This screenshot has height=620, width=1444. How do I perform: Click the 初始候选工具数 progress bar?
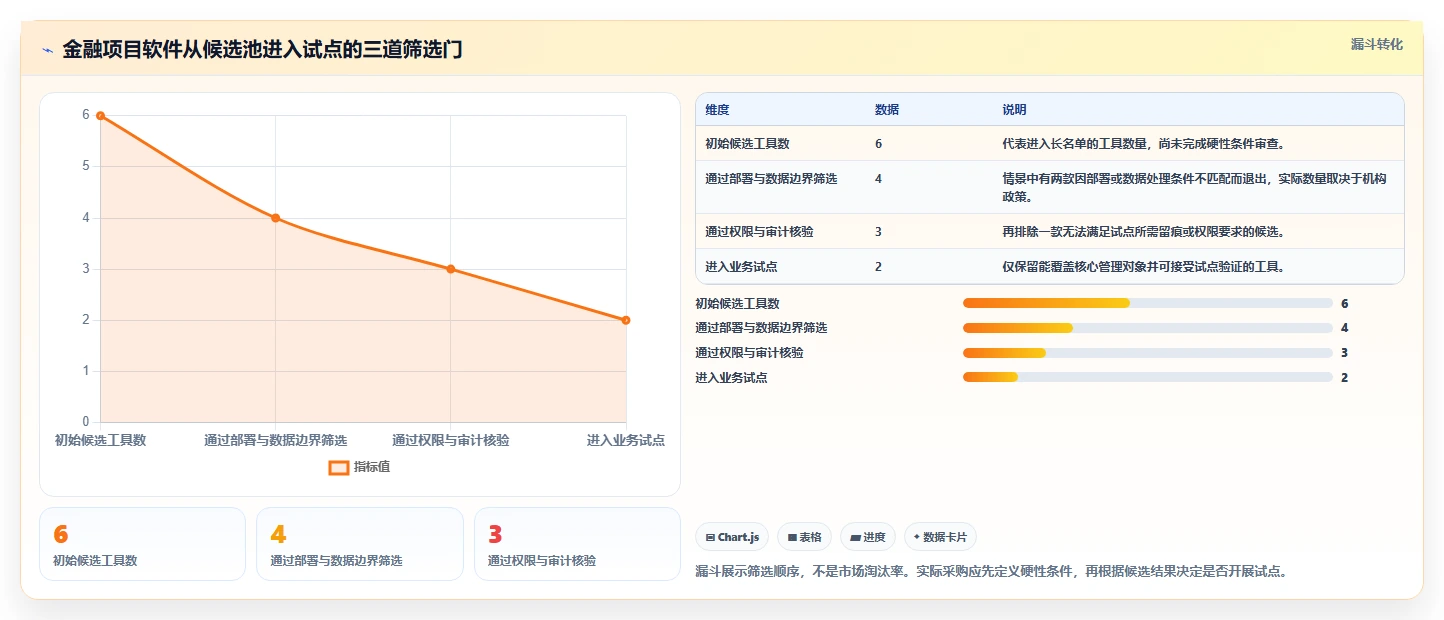click(1148, 303)
